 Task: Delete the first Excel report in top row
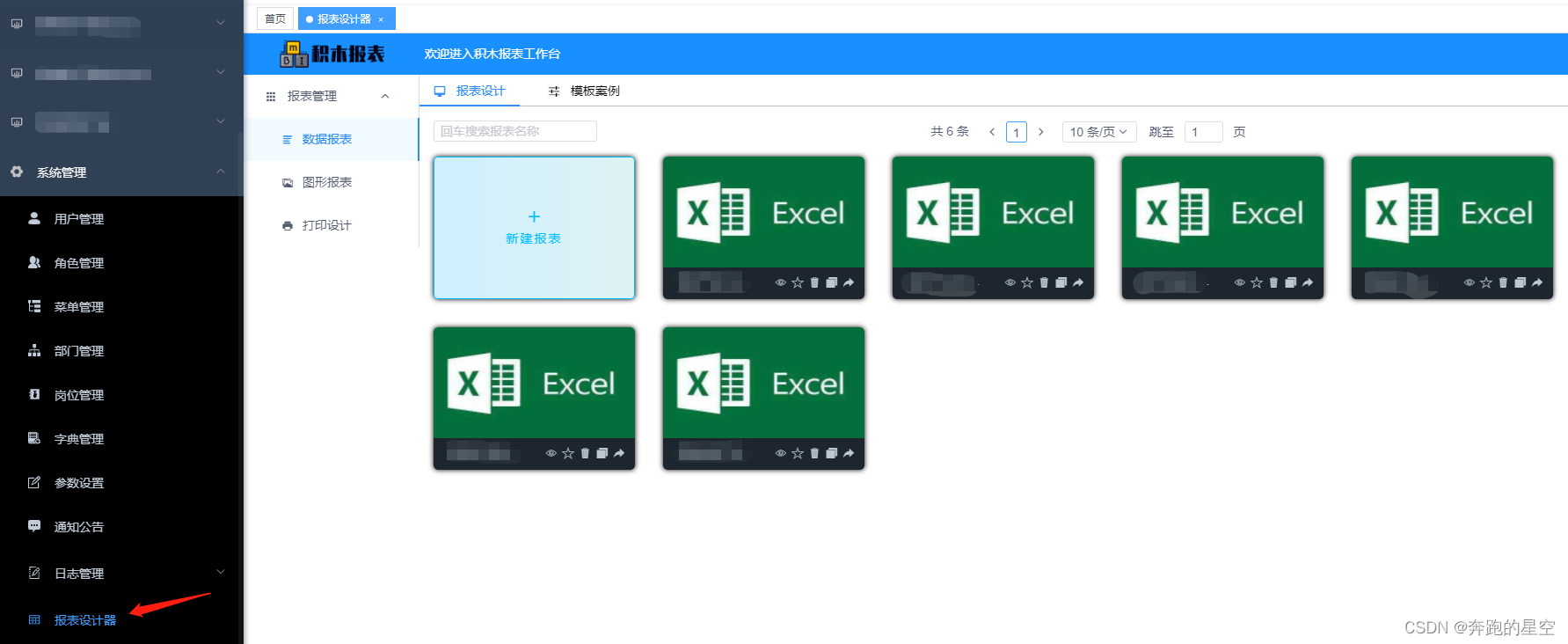tap(814, 282)
